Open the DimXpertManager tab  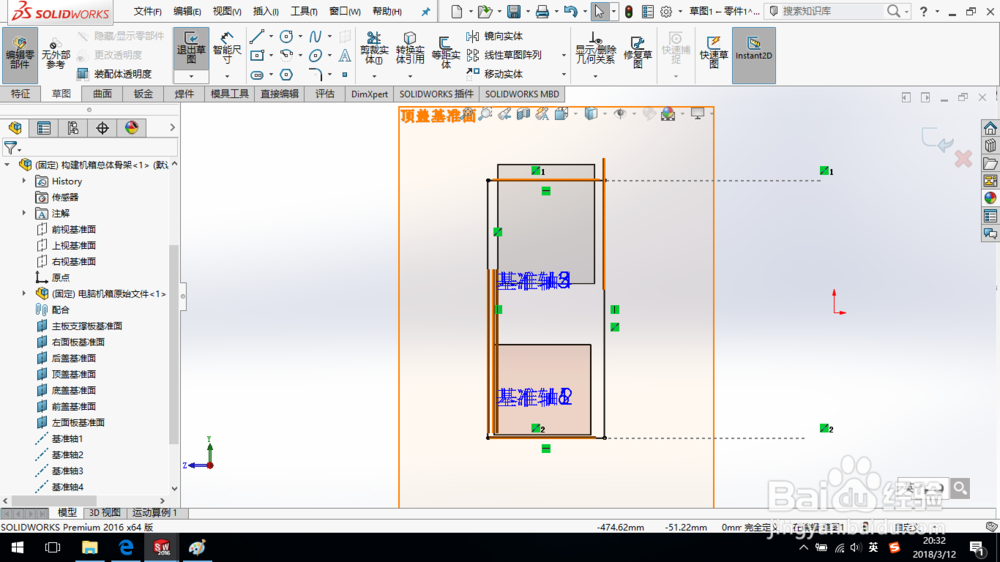tap(102, 128)
